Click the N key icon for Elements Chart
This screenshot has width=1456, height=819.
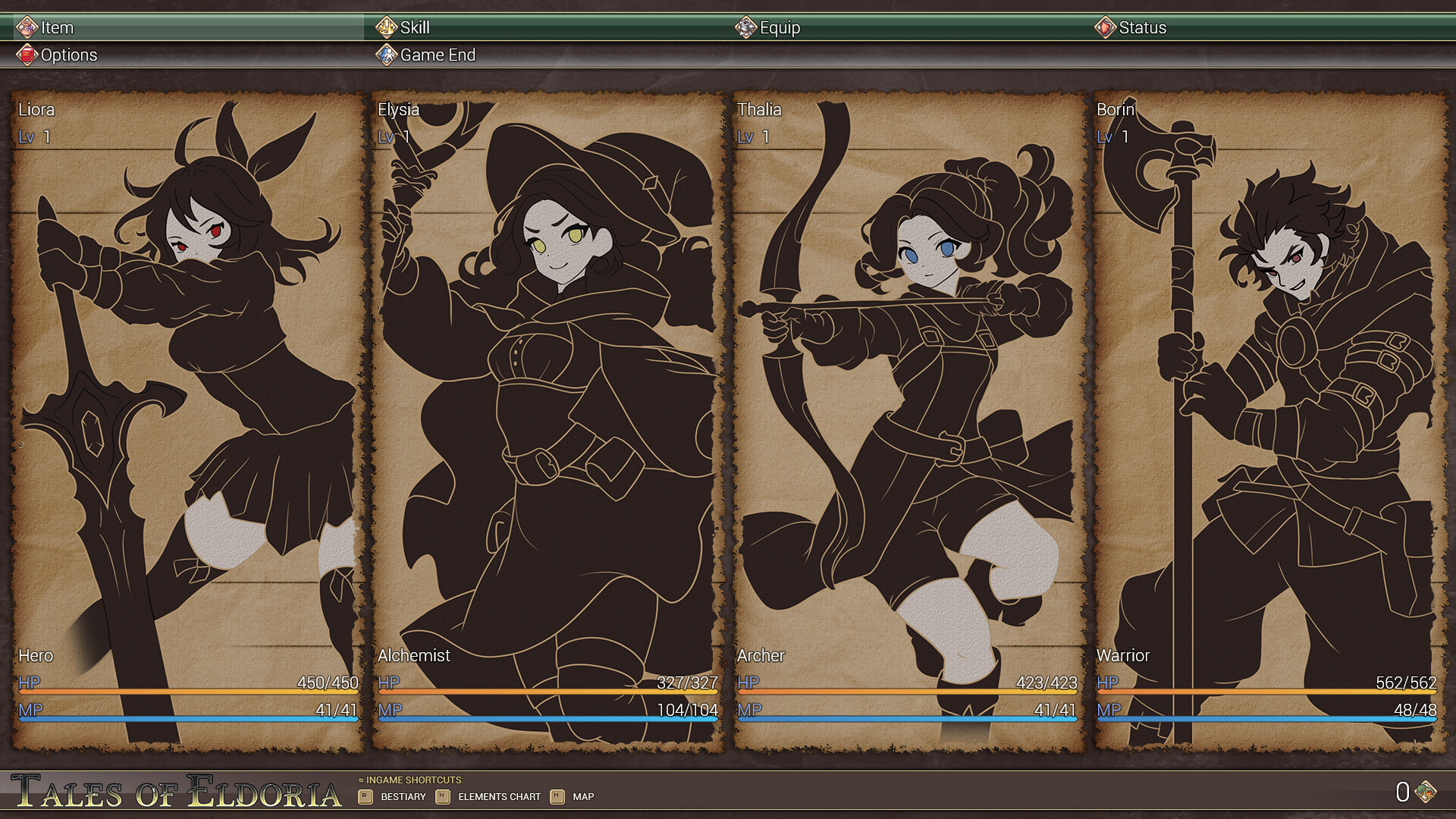point(443,796)
